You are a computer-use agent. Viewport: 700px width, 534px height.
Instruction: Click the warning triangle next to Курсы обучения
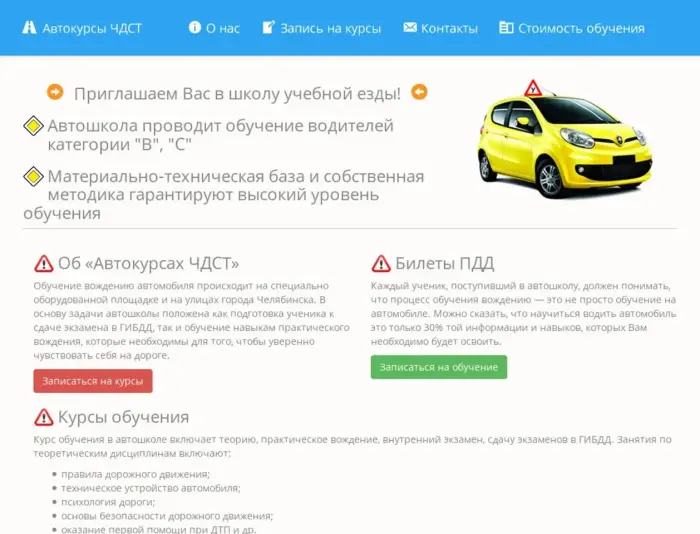(x=44, y=417)
